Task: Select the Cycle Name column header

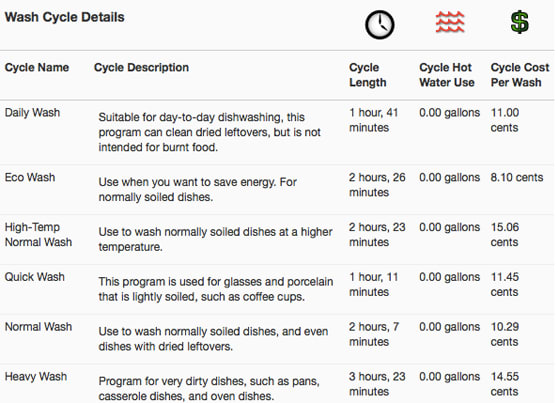Action: [37, 67]
